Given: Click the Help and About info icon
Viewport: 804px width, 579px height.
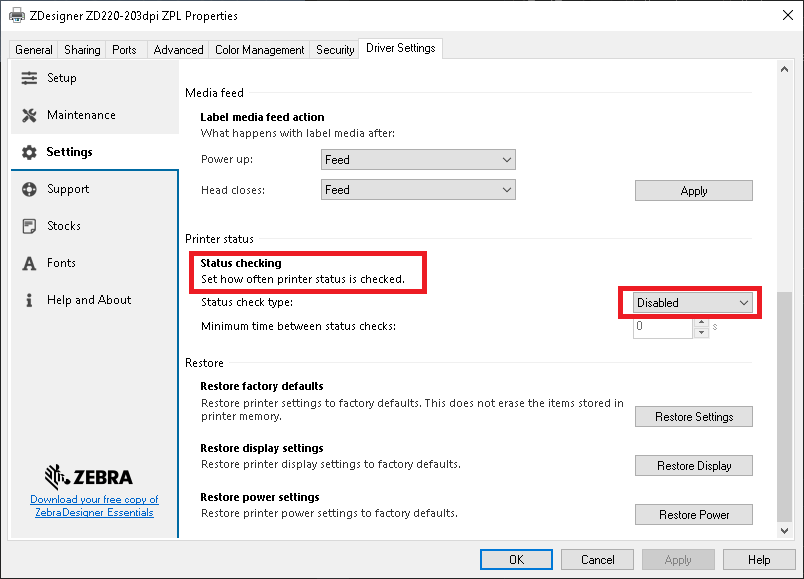Looking at the screenshot, I should [x=29, y=300].
